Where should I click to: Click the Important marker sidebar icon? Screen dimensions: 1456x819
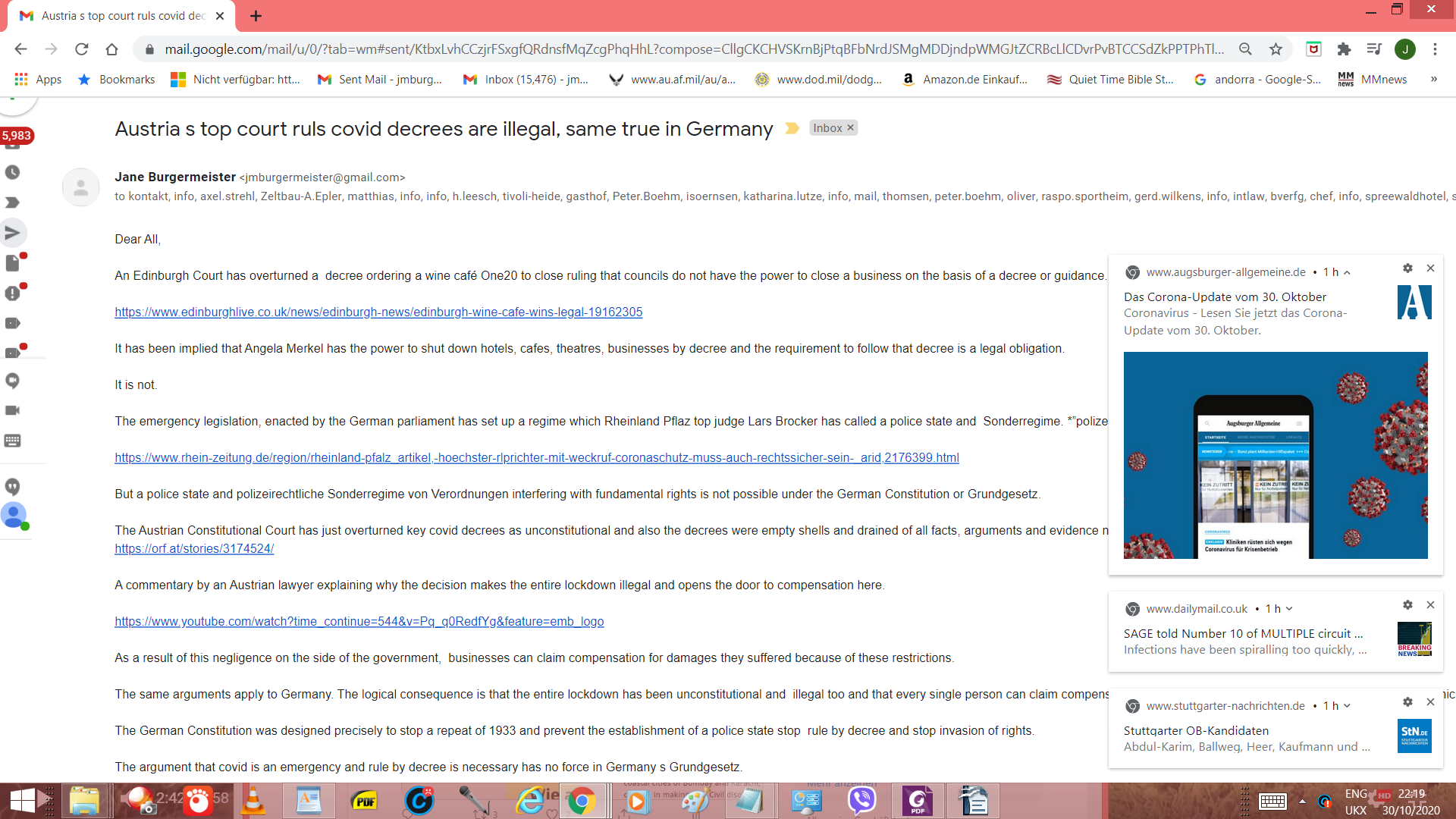(x=13, y=202)
